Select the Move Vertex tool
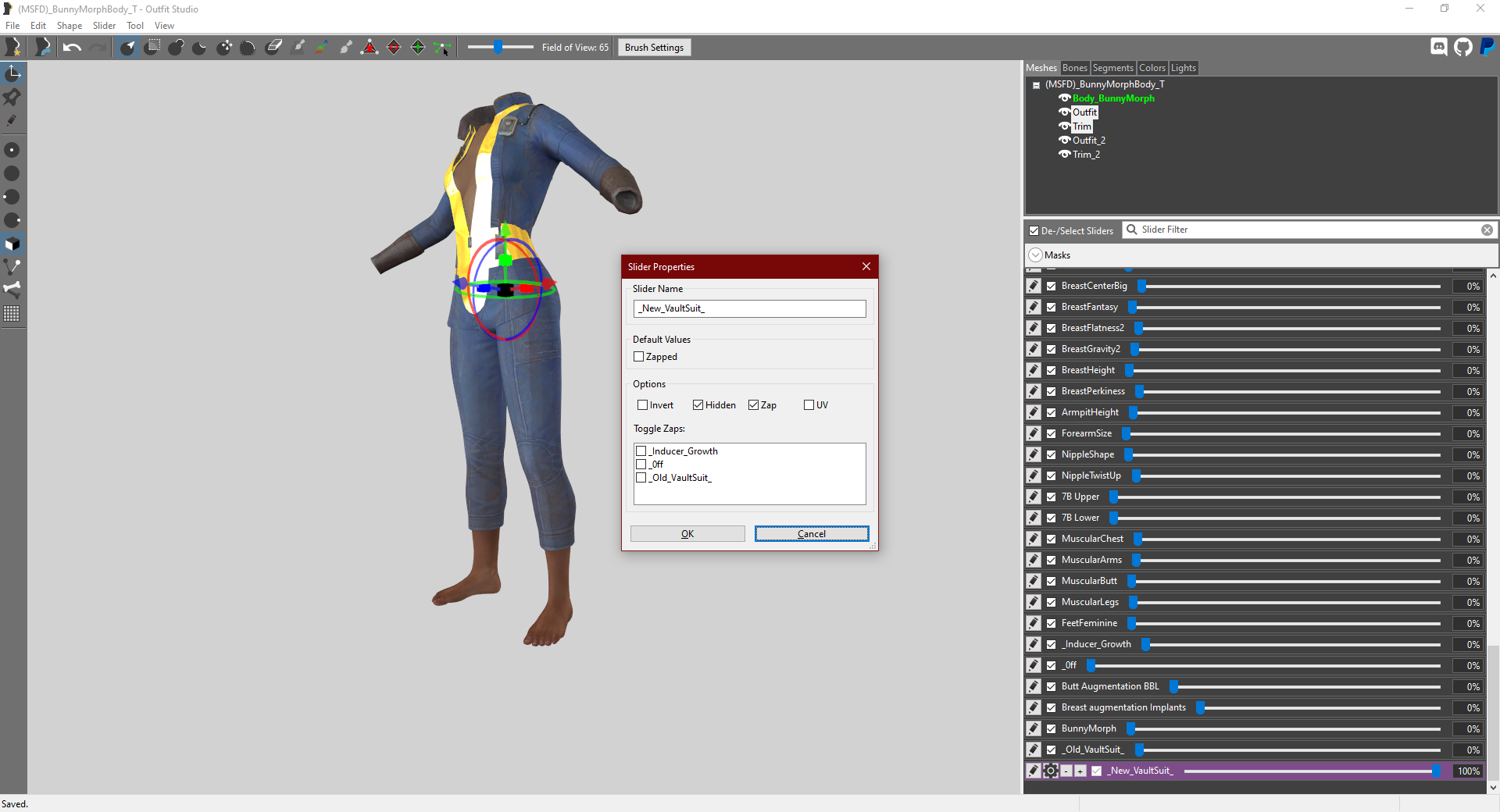1500x812 pixels. [x=442, y=48]
